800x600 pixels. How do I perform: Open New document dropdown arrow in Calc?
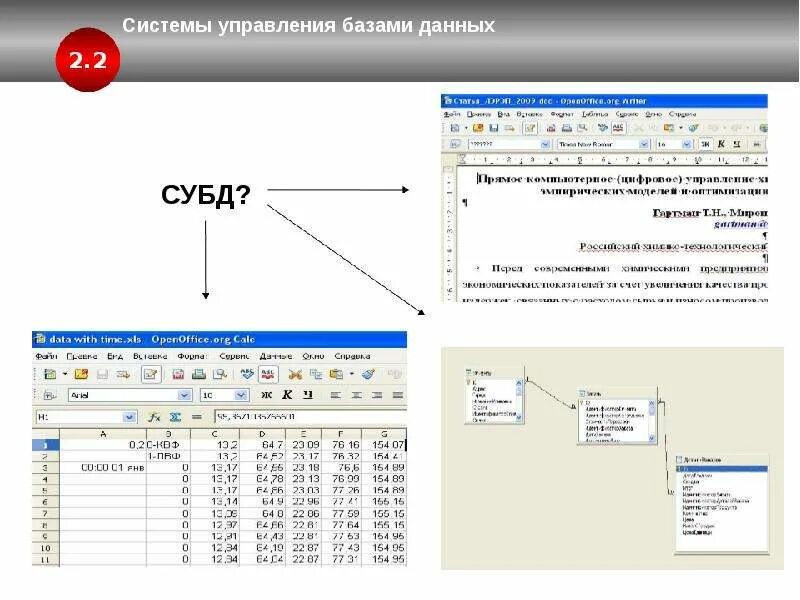pos(65,374)
